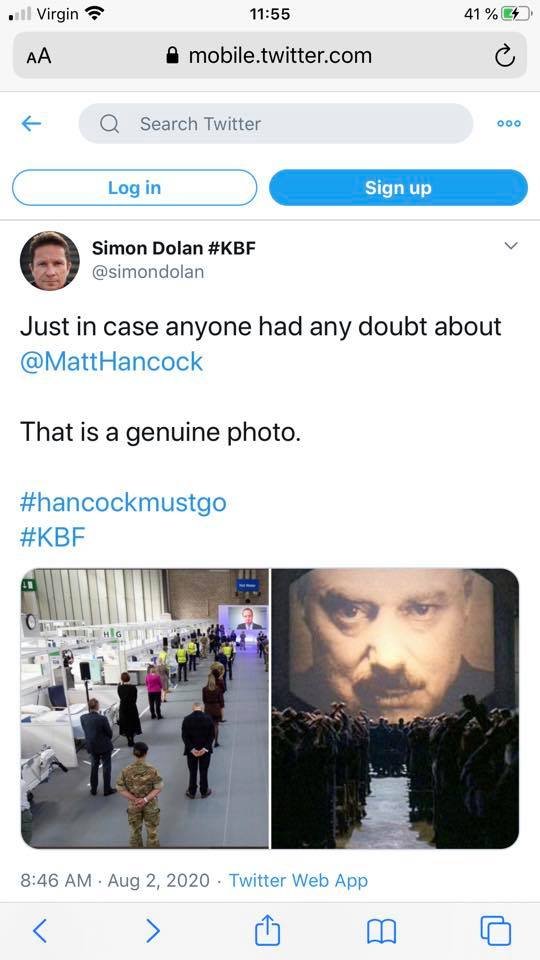Go back with Safari's bottom back chevron
540x960 pixels.
tap(40, 931)
